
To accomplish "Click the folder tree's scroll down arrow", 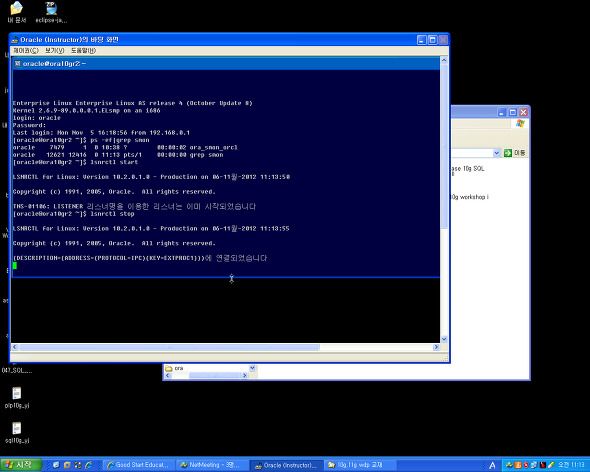I will click(x=252, y=368).
